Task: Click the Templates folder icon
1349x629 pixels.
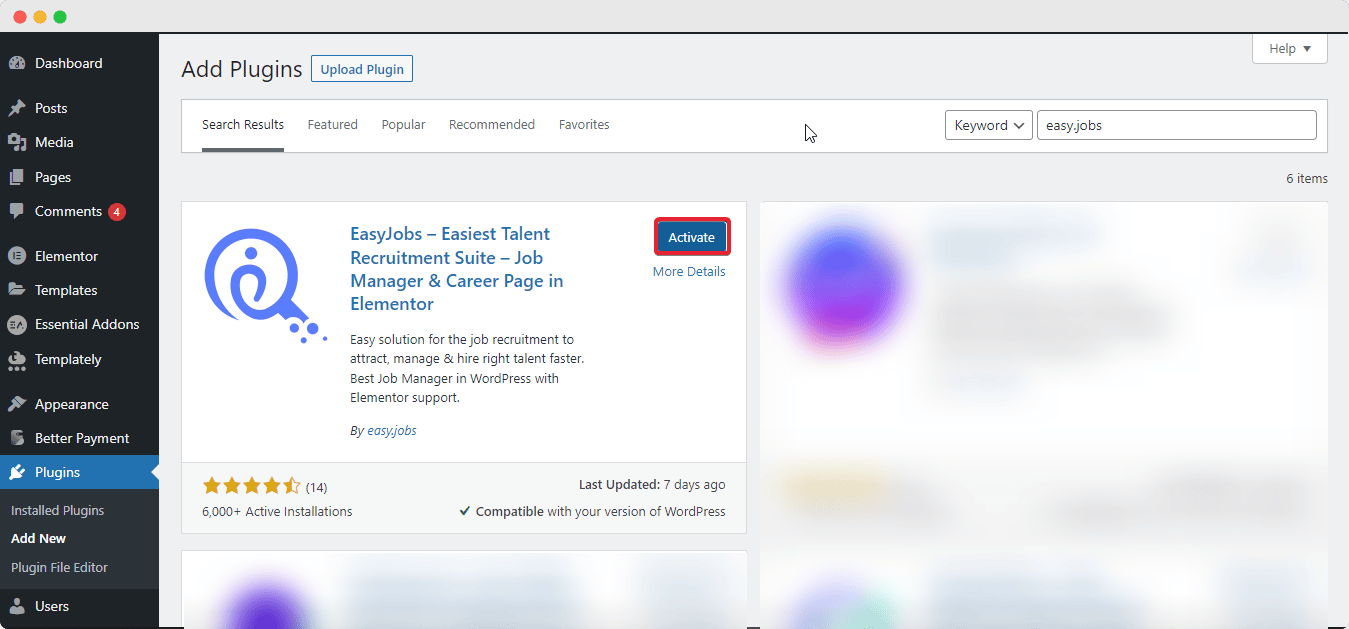Action: coord(17,290)
